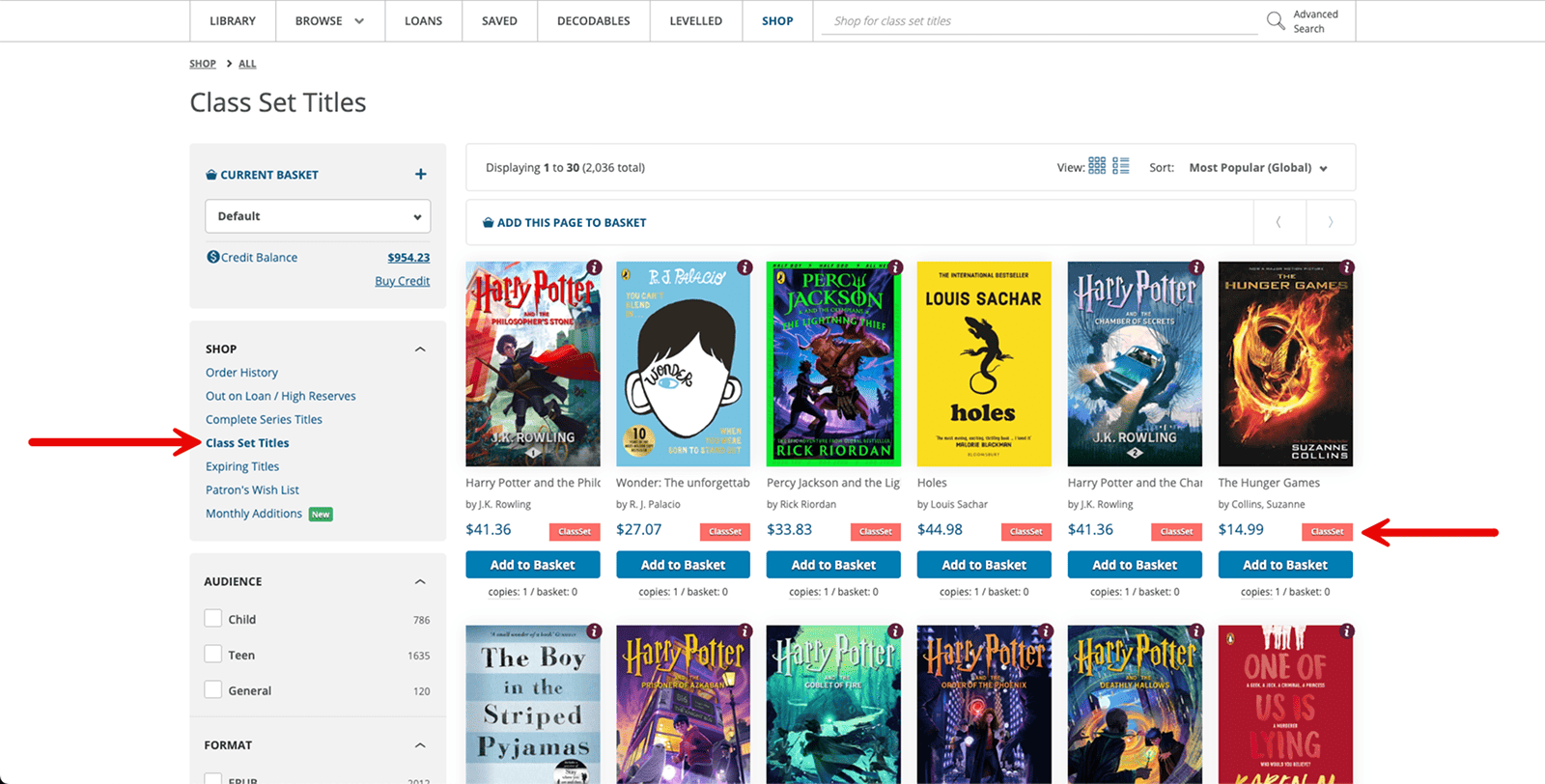Tick the Child audience checkbox

(213, 619)
